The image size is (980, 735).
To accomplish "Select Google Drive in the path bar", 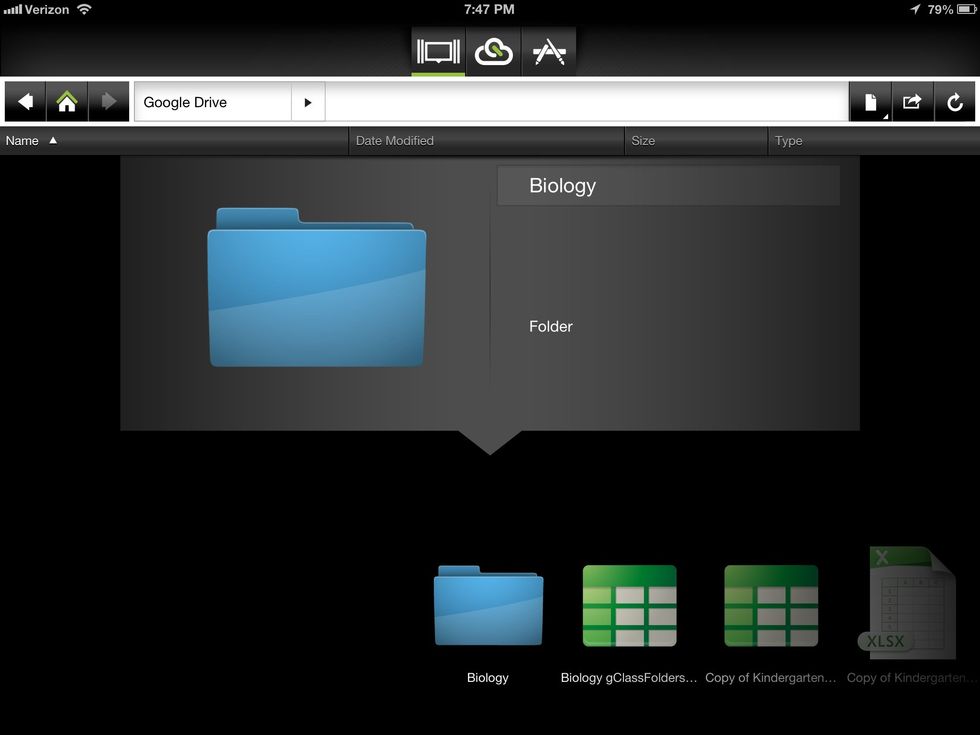I will 212,101.
